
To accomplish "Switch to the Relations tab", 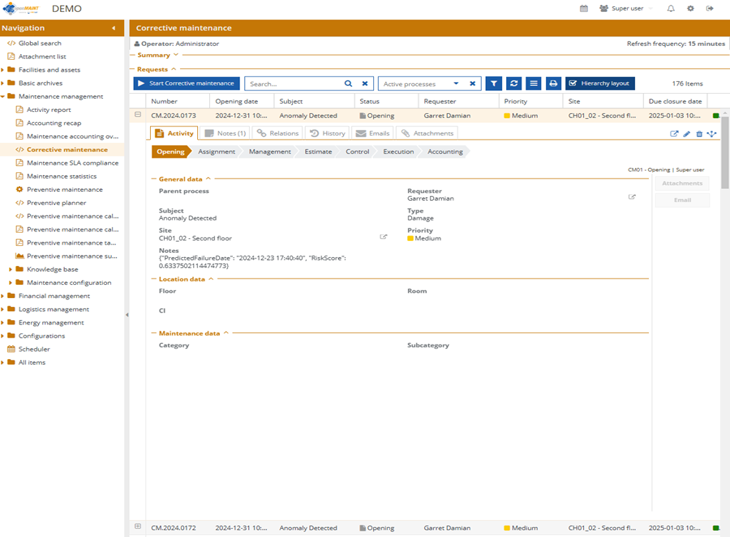I will 277,133.
